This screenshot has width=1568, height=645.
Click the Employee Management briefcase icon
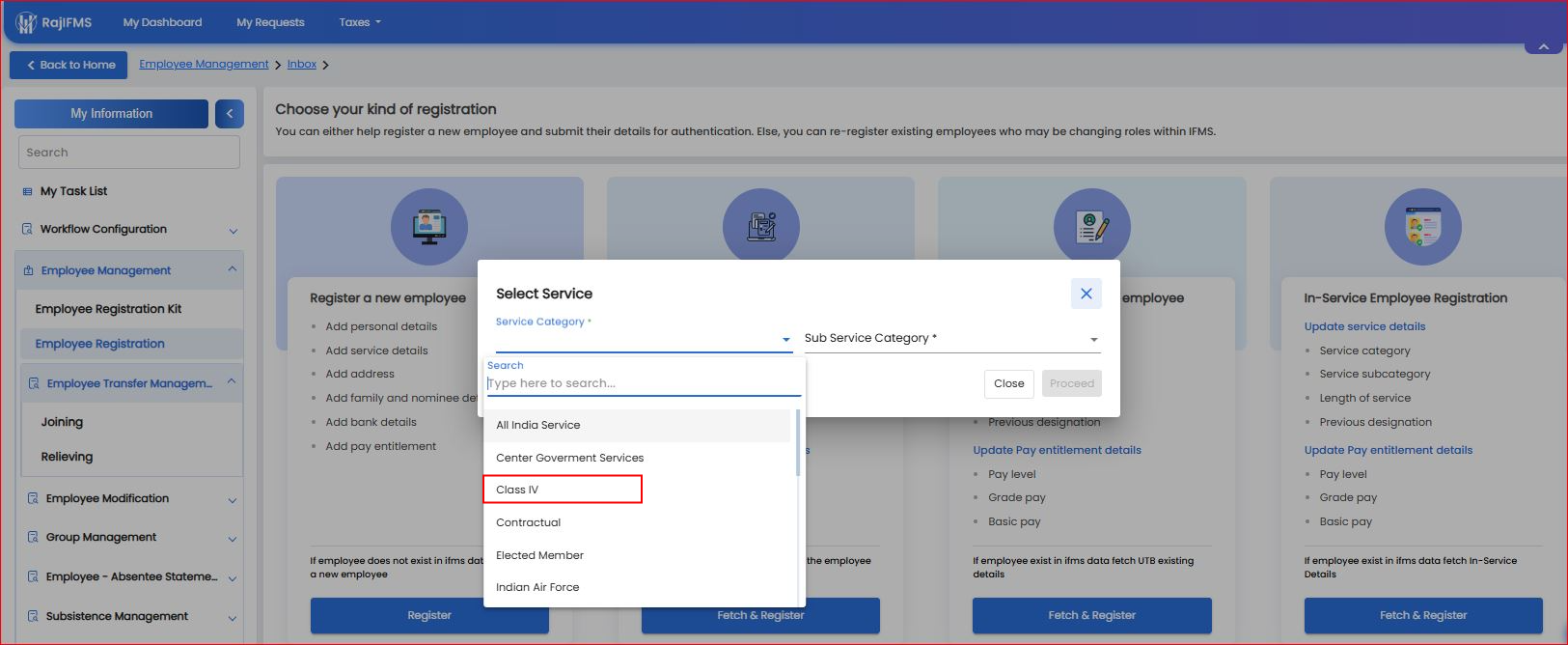(28, 270)
